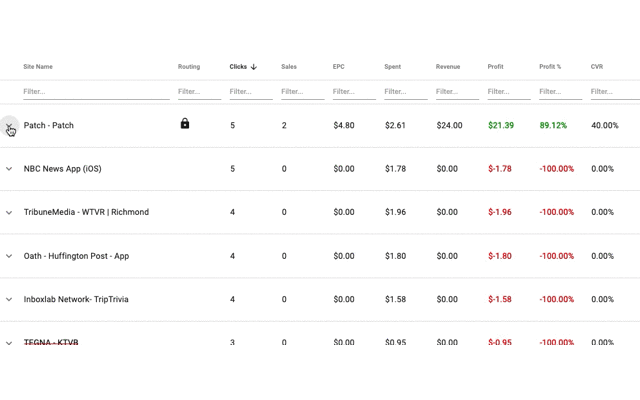Sort by Revenue column header
Viewport: 640px width, 400px height.
(448, 67)
